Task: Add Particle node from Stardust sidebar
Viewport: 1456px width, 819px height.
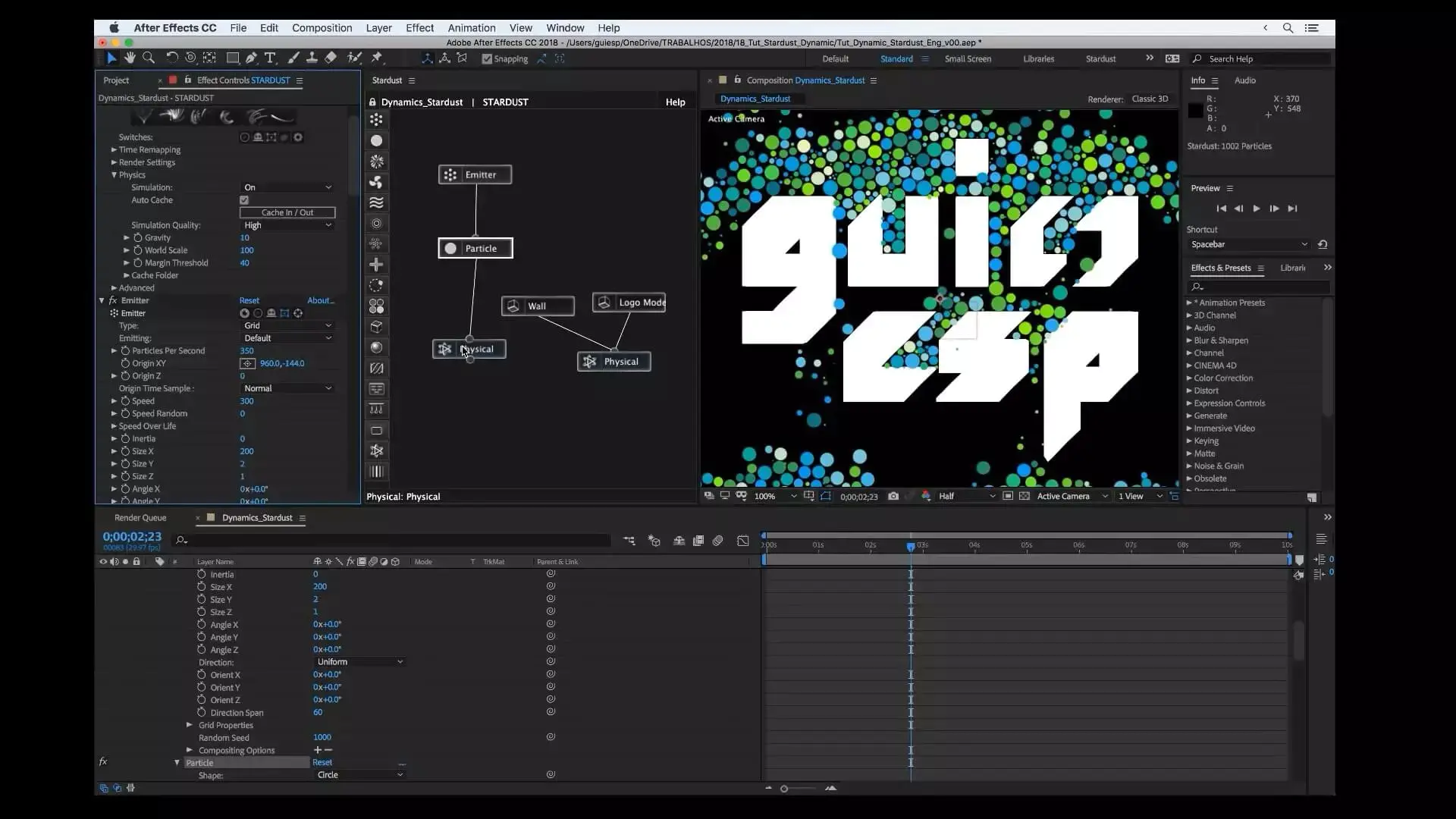Action: [376, 140]
